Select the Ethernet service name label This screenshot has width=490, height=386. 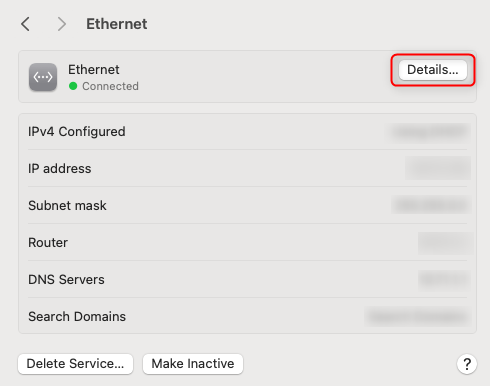click(x=94, y=70)
